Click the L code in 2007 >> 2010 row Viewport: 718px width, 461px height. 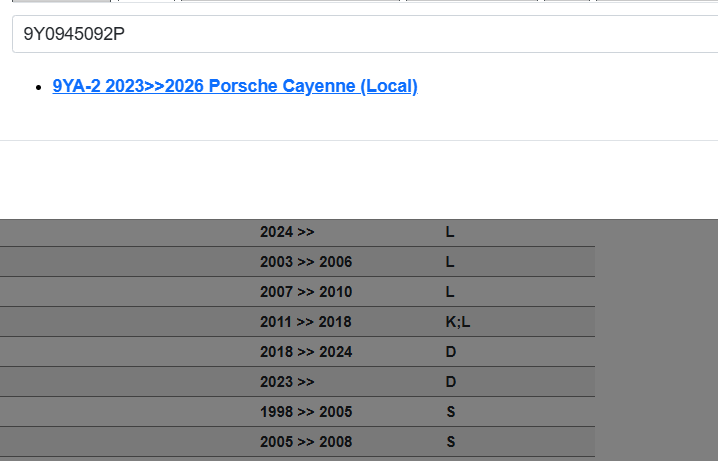click(x=450, y=292)
